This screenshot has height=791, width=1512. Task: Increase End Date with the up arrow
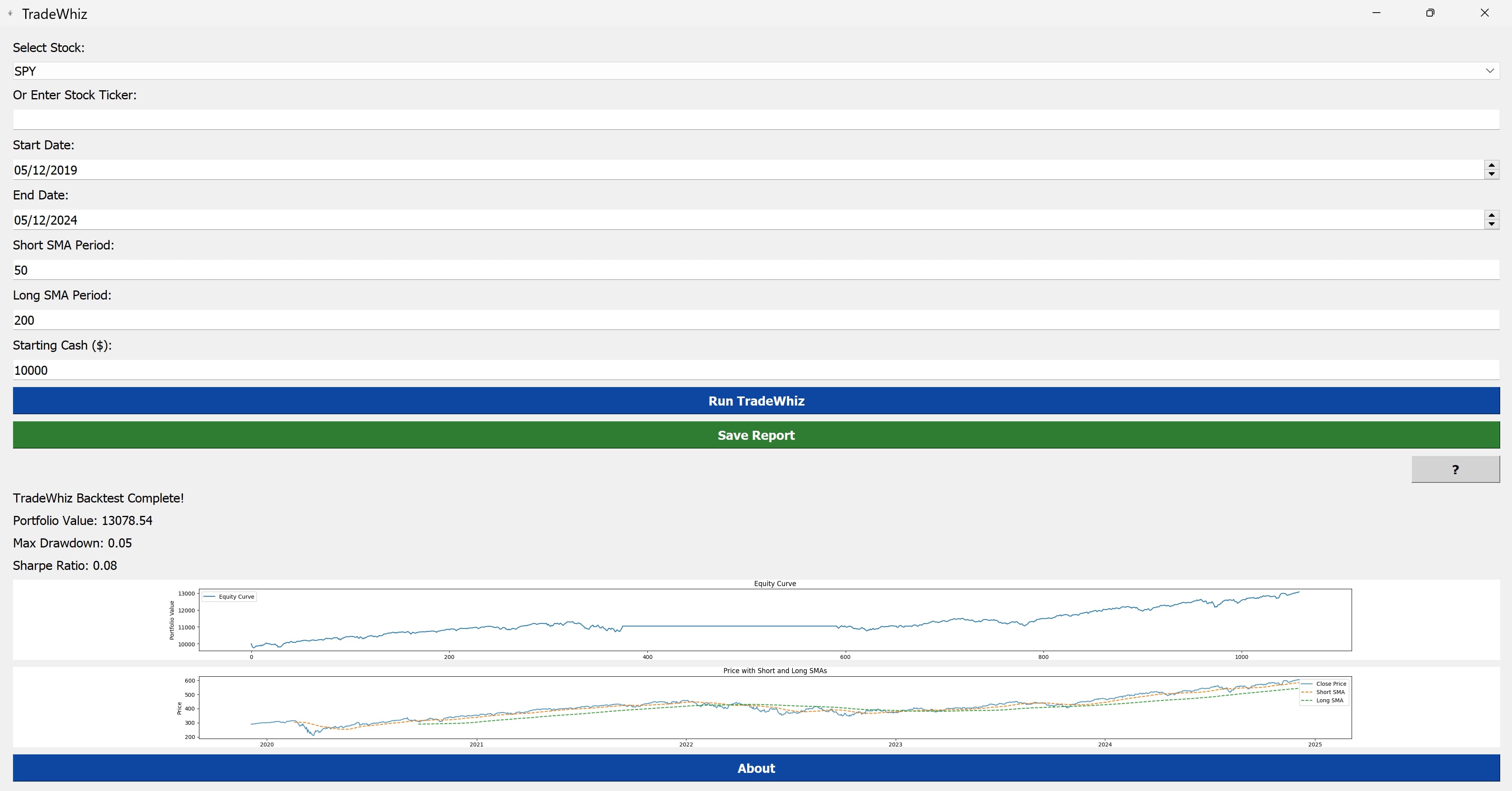click(1492, 215)
